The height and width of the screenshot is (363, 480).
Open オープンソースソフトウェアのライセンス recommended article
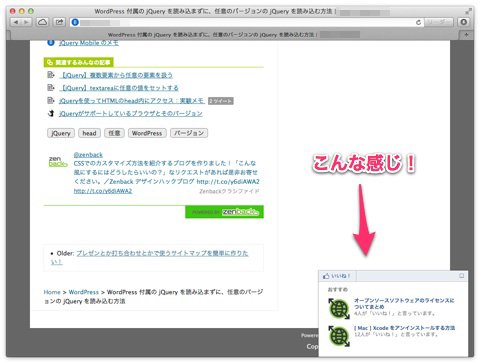(404, 304)
